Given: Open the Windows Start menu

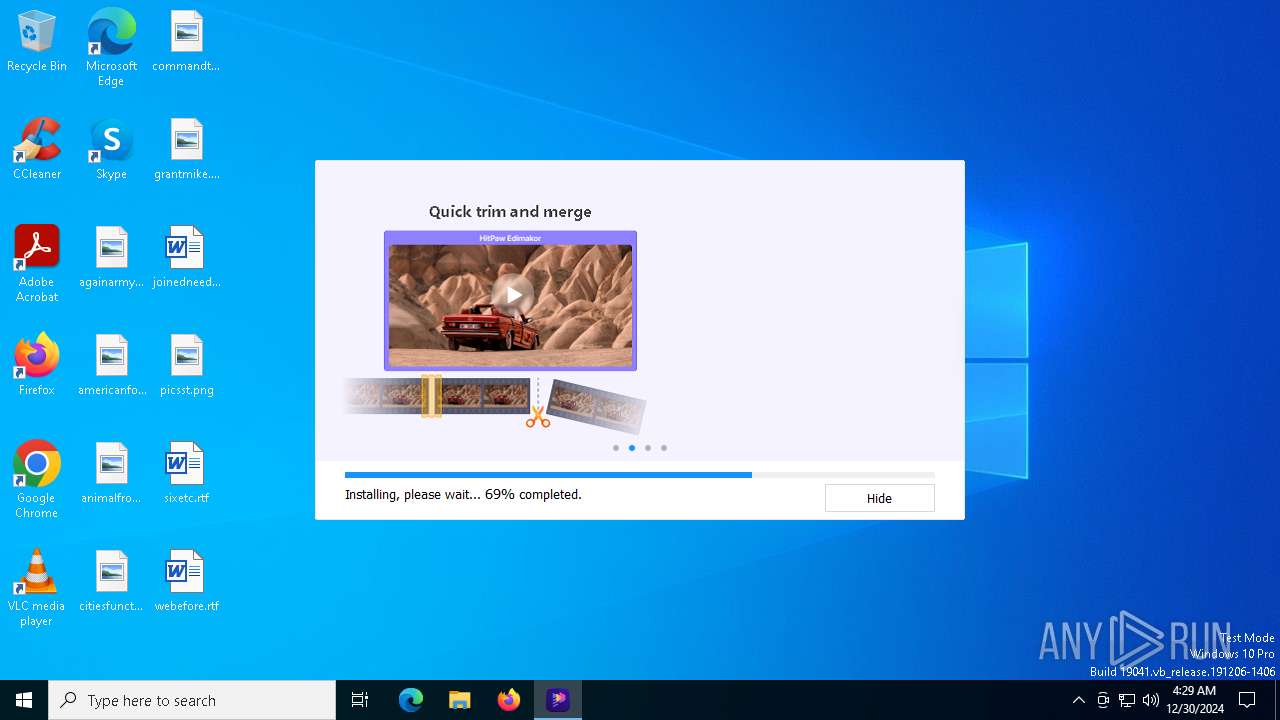Looking at the screenshot, I should pos(24,700).
